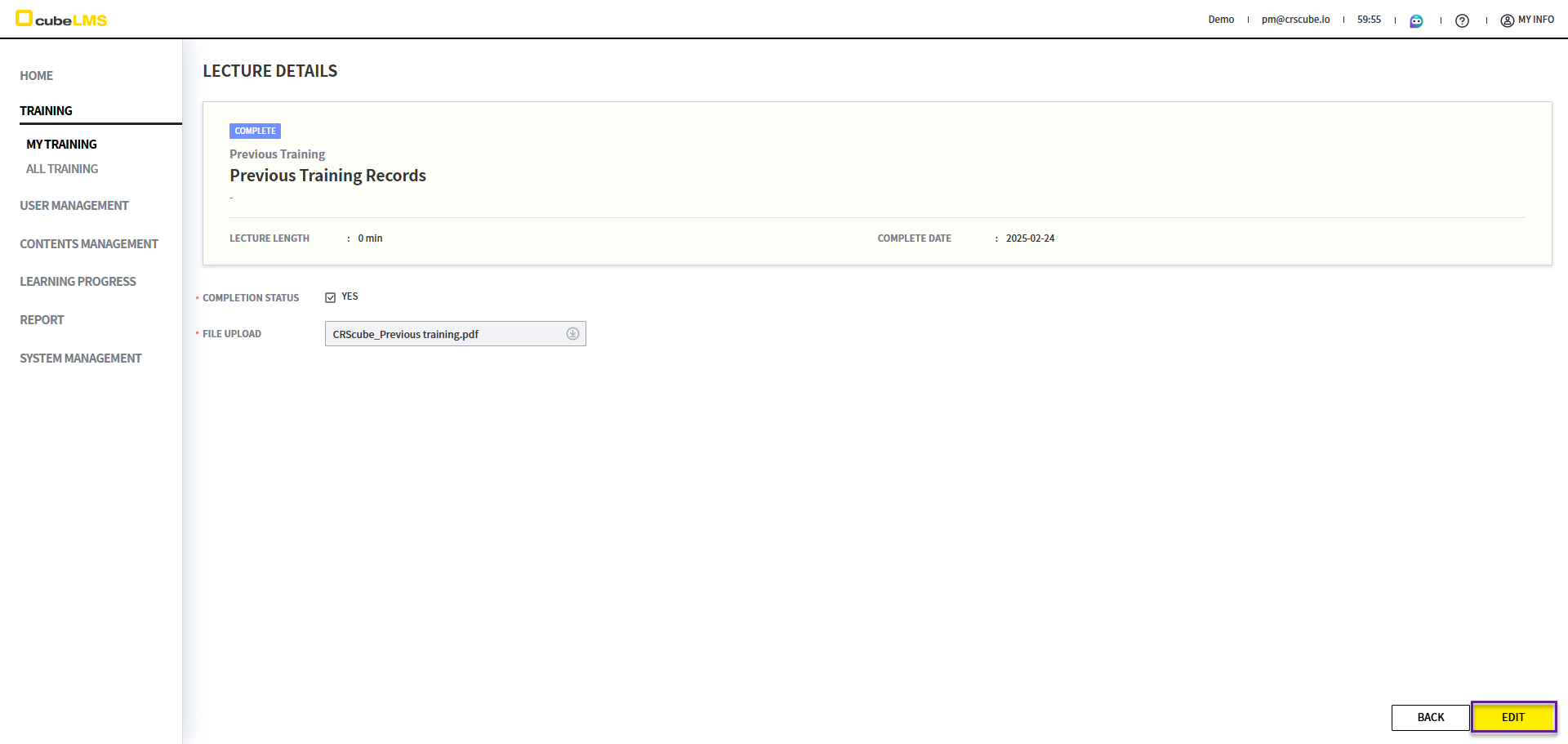Open the chatbot assistant icon
This screenshot has width=1568, height=744.
click(x=1416, y=20)
